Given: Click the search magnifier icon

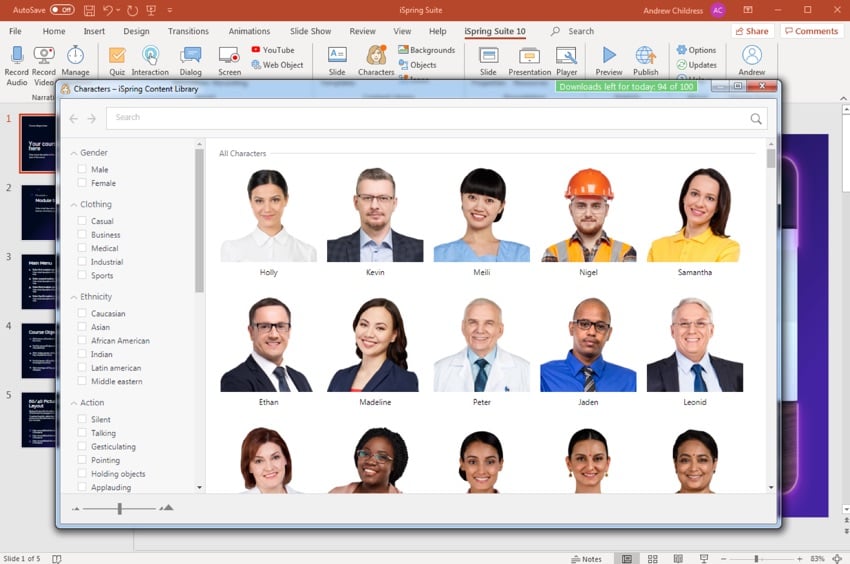Looking at the screenshot, I should click(756, 119).
